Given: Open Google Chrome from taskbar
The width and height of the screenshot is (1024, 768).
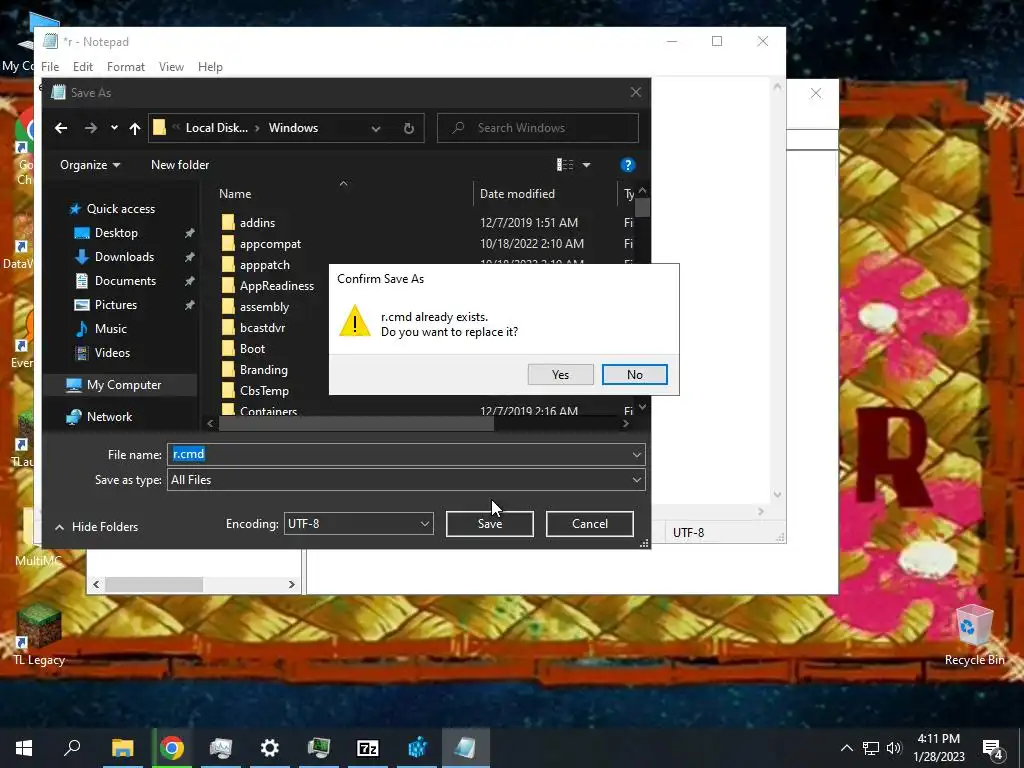Looking at the screenshot, I should [x=172, y=748].
